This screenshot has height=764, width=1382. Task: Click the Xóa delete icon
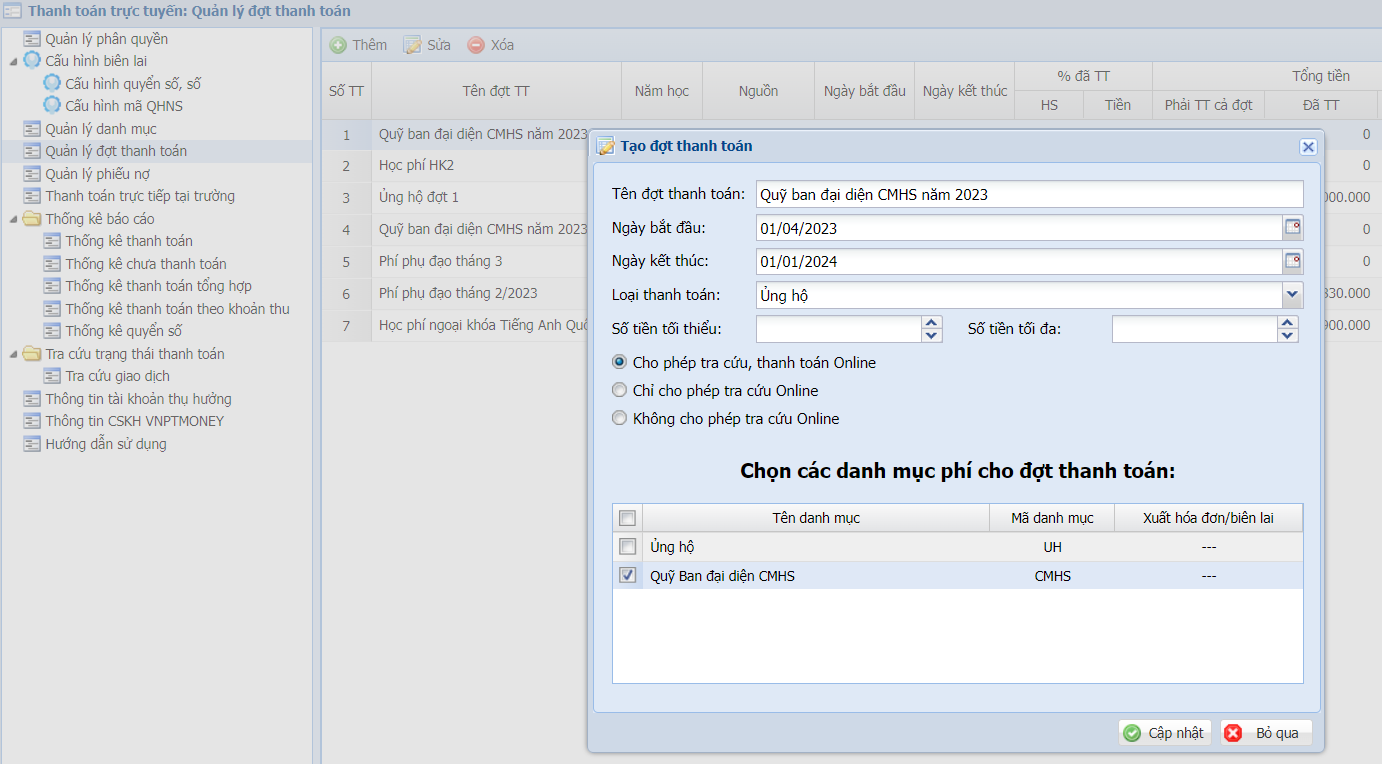point(476,45)
